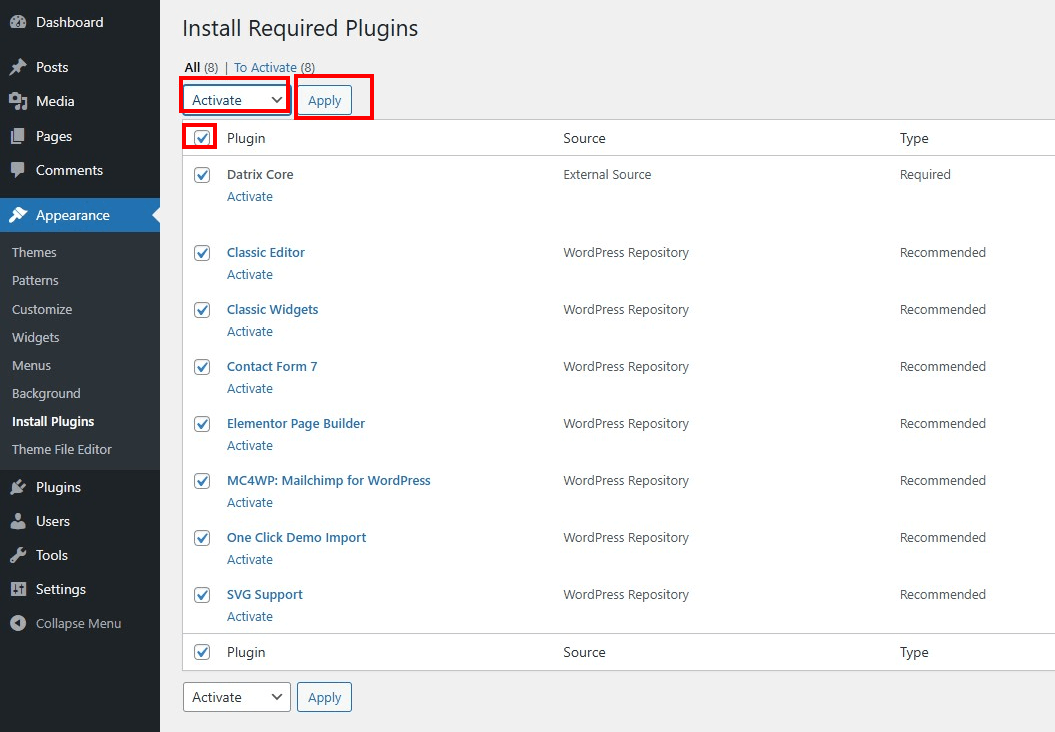This screenshot has width=1055, height=732.
Task: Go to Patterns submenu
Action: (x=35, y=281)
